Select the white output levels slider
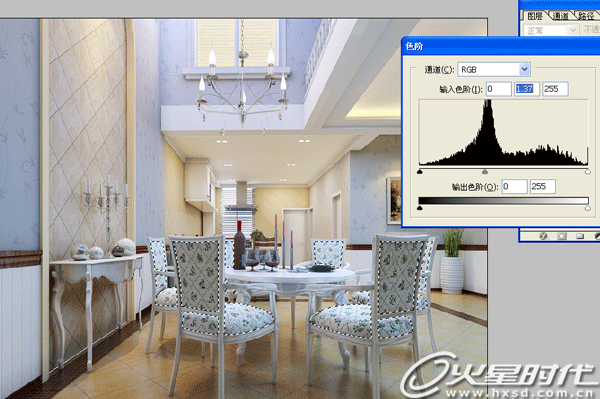The width and height of the screenshot is (600, 399). 588,208
